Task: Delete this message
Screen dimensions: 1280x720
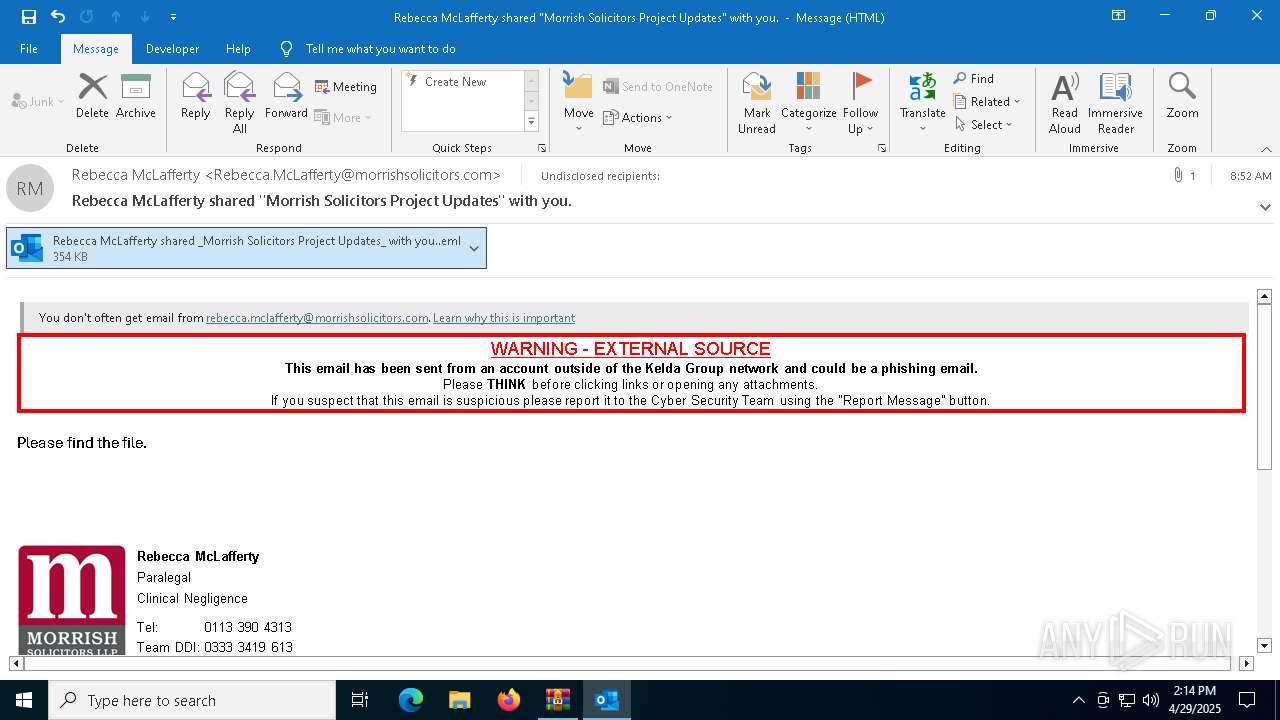Action: pyautogui.click(x=92, y=96)
